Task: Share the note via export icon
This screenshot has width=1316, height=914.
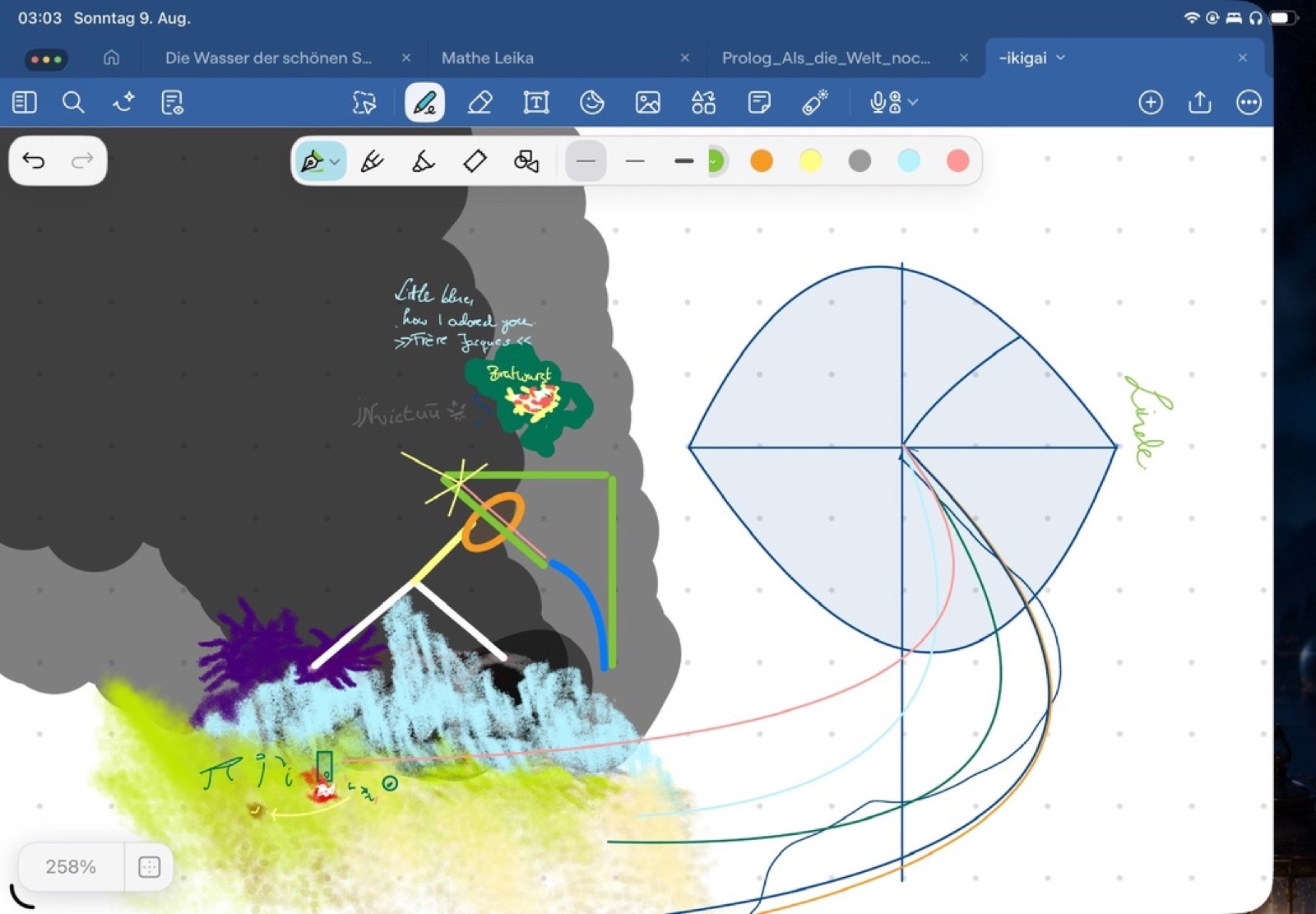Action: tap(1200, 102)
